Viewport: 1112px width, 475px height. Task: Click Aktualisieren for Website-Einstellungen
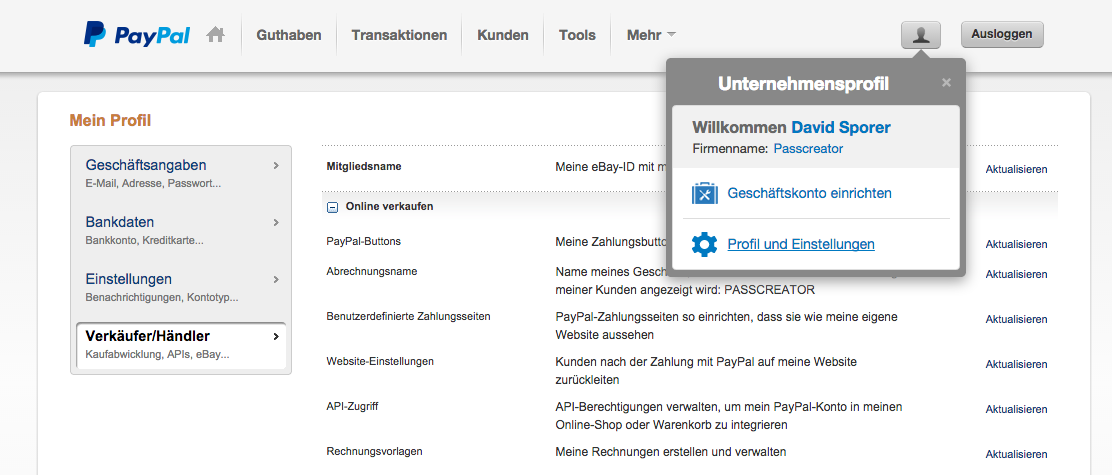pos(1016,364)
